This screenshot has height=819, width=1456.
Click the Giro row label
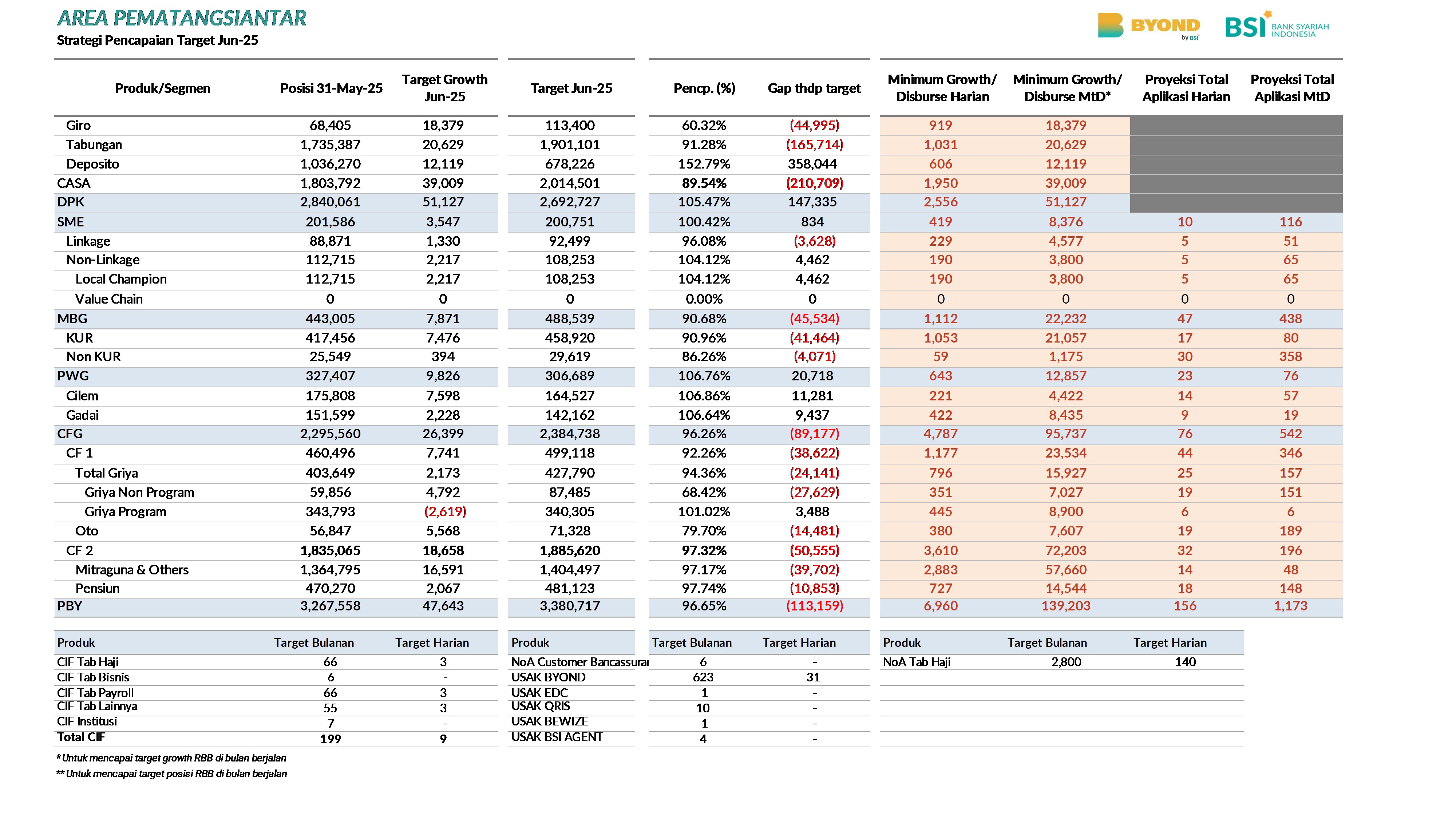(x=78, y=126)
